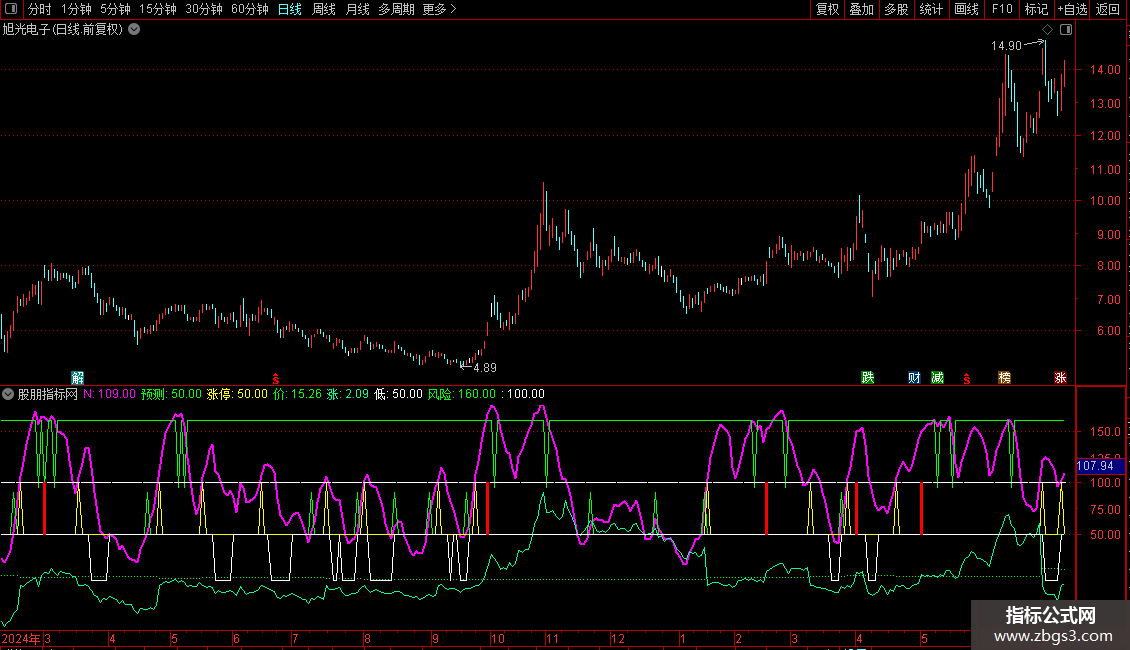Click the panel layout icon before 分时
The width and height of the screenshot is (1130, 650).
coord(11,9)
